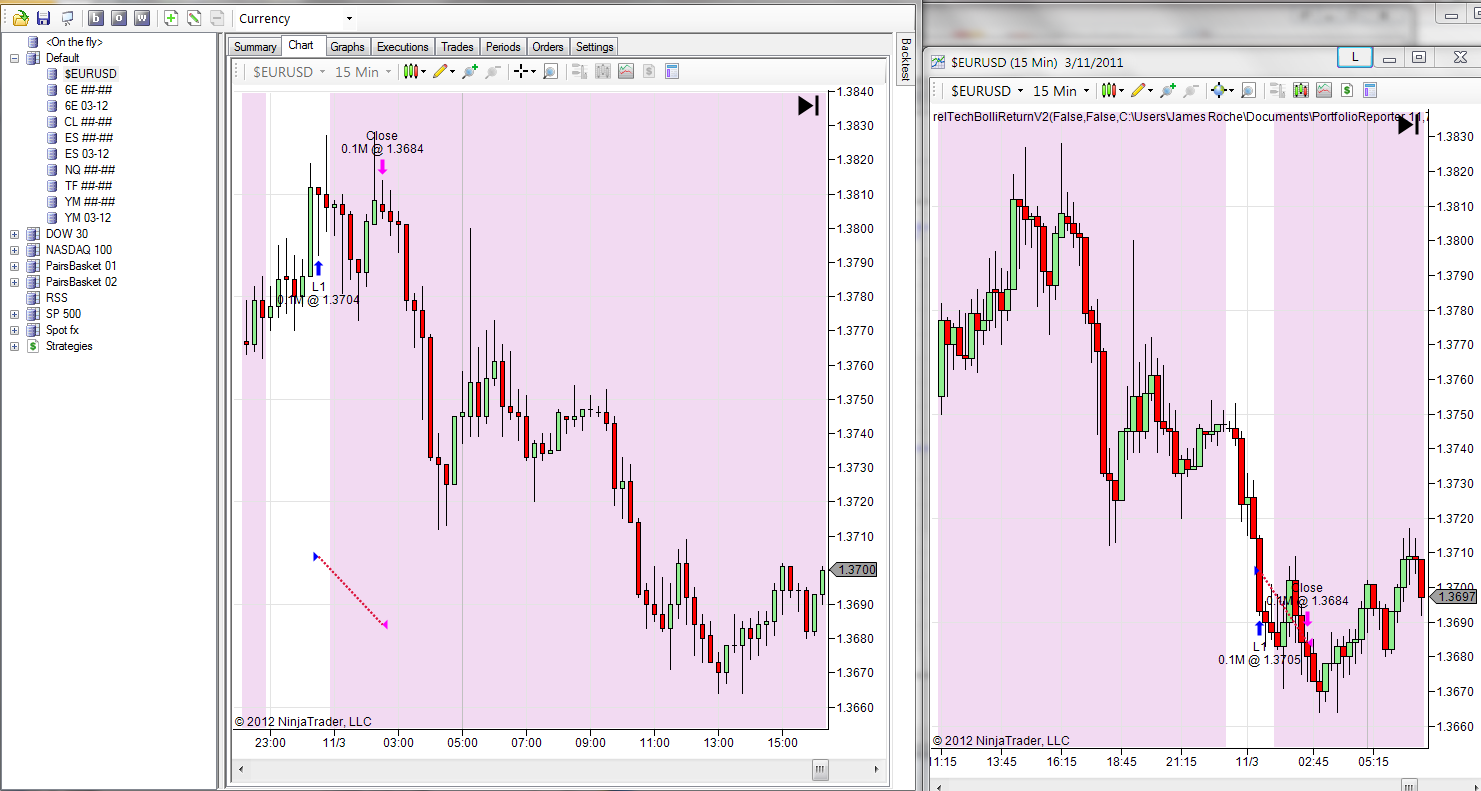The width and height of the screenshot is (1481, 791).
Task: Expand the PairsBasket 02 list
Action: click(15, 282)
